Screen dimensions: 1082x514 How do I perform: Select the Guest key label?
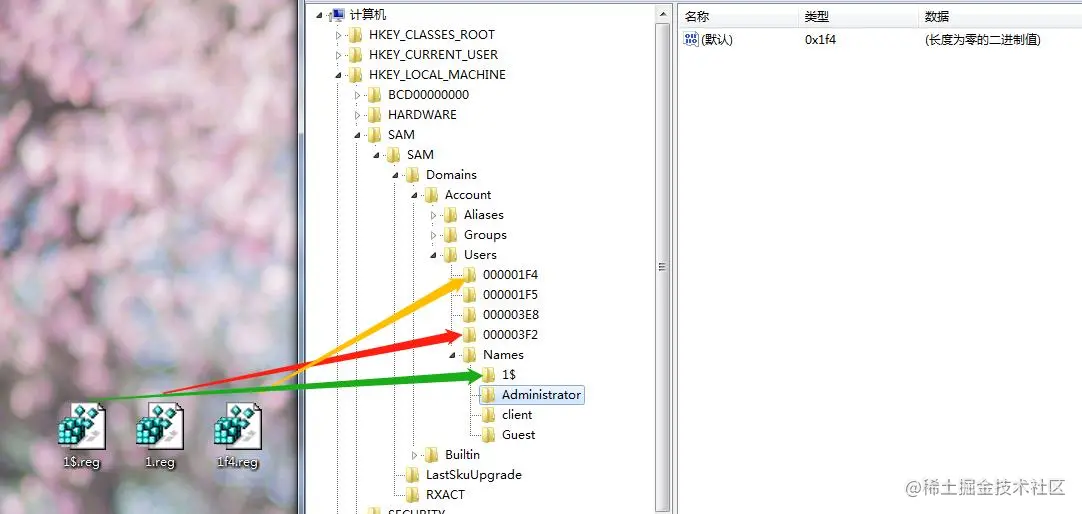coord(518,435)
